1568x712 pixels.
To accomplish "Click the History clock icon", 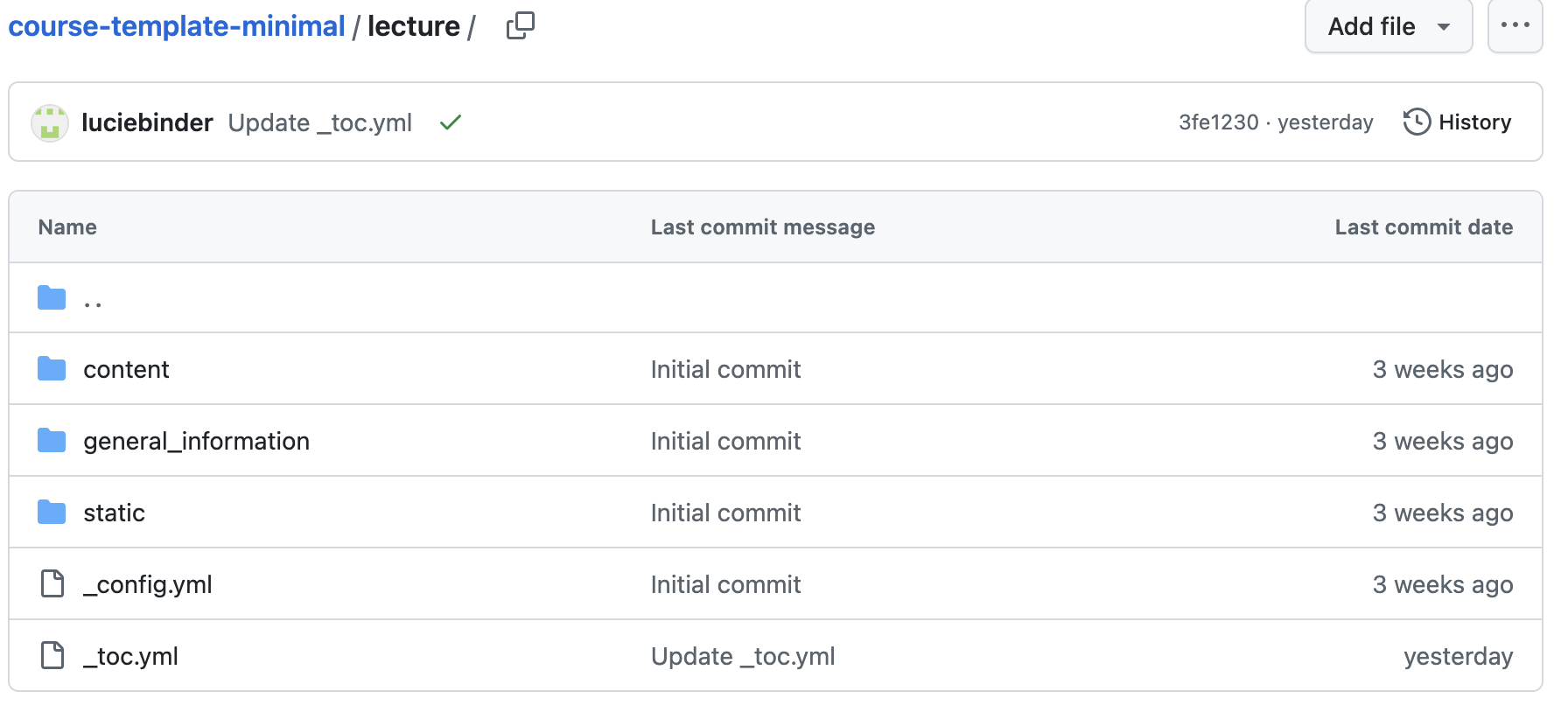I will (x=1417, y=122).
